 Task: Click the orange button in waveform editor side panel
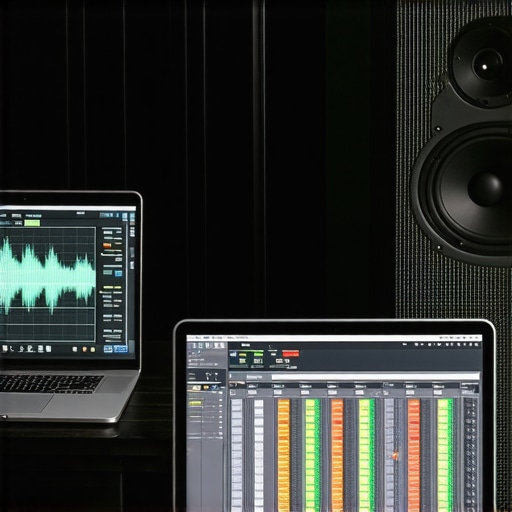coord(107,246)
